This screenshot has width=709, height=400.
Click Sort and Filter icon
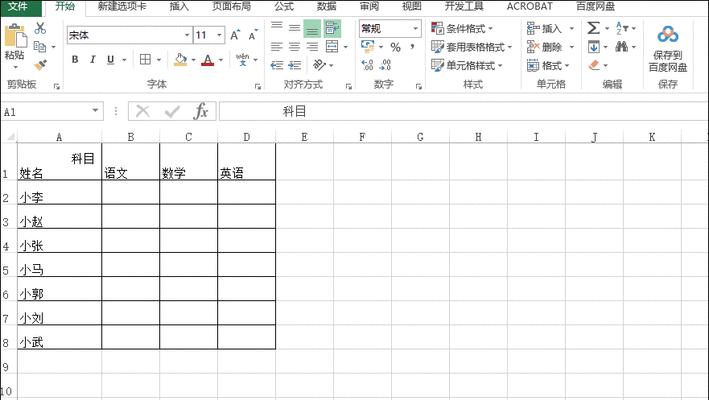(x=622, y=28)
